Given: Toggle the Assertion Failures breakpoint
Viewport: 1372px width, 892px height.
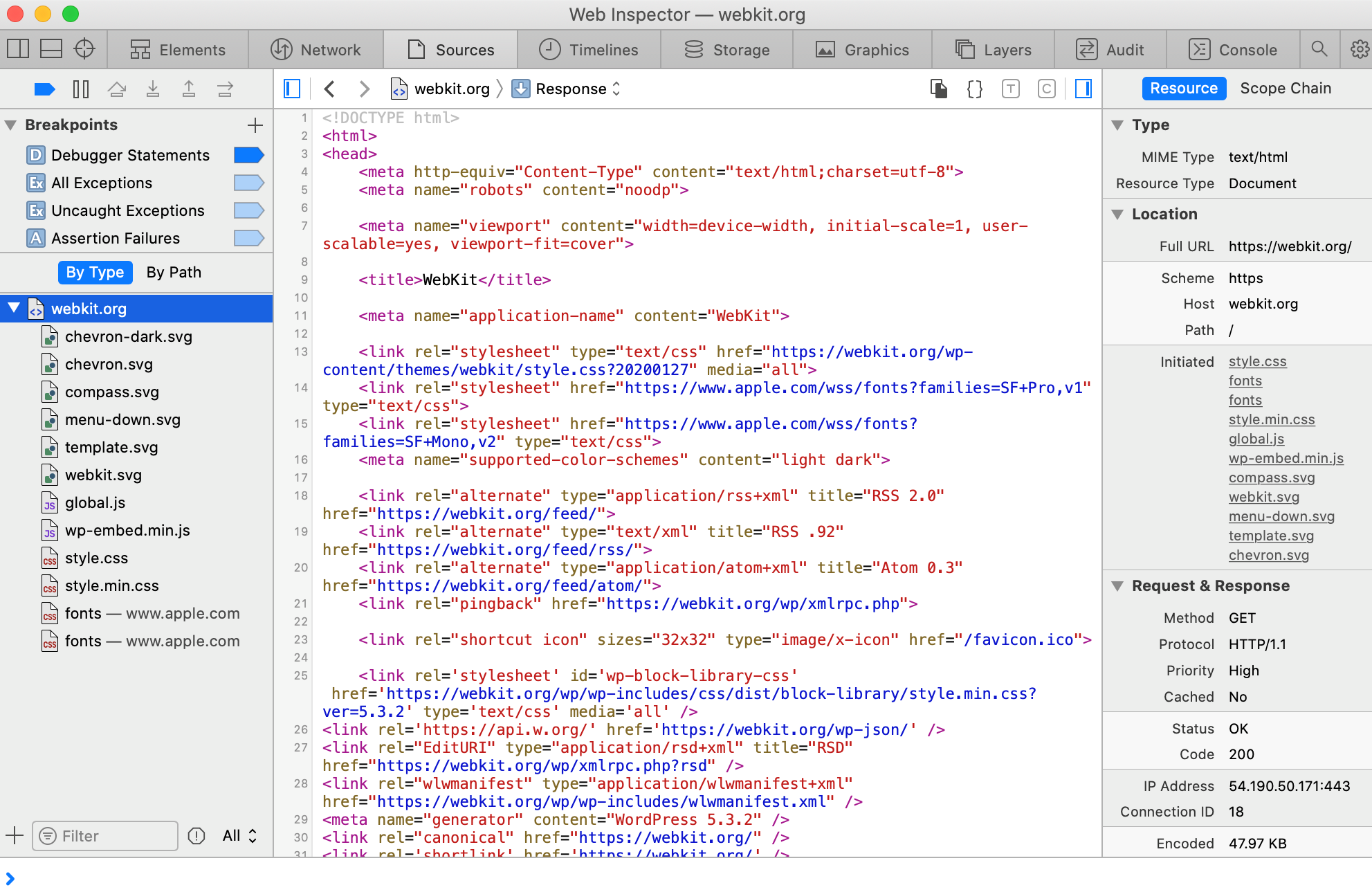Looking at the screenshot, I should tap(249, 237).
